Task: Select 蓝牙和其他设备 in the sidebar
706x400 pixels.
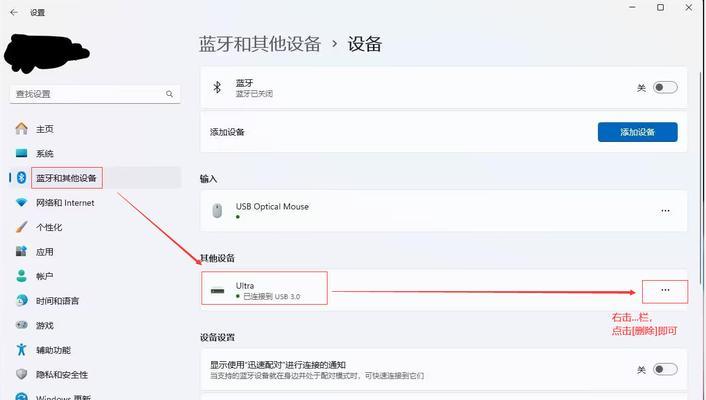Action: click(66, 178)
